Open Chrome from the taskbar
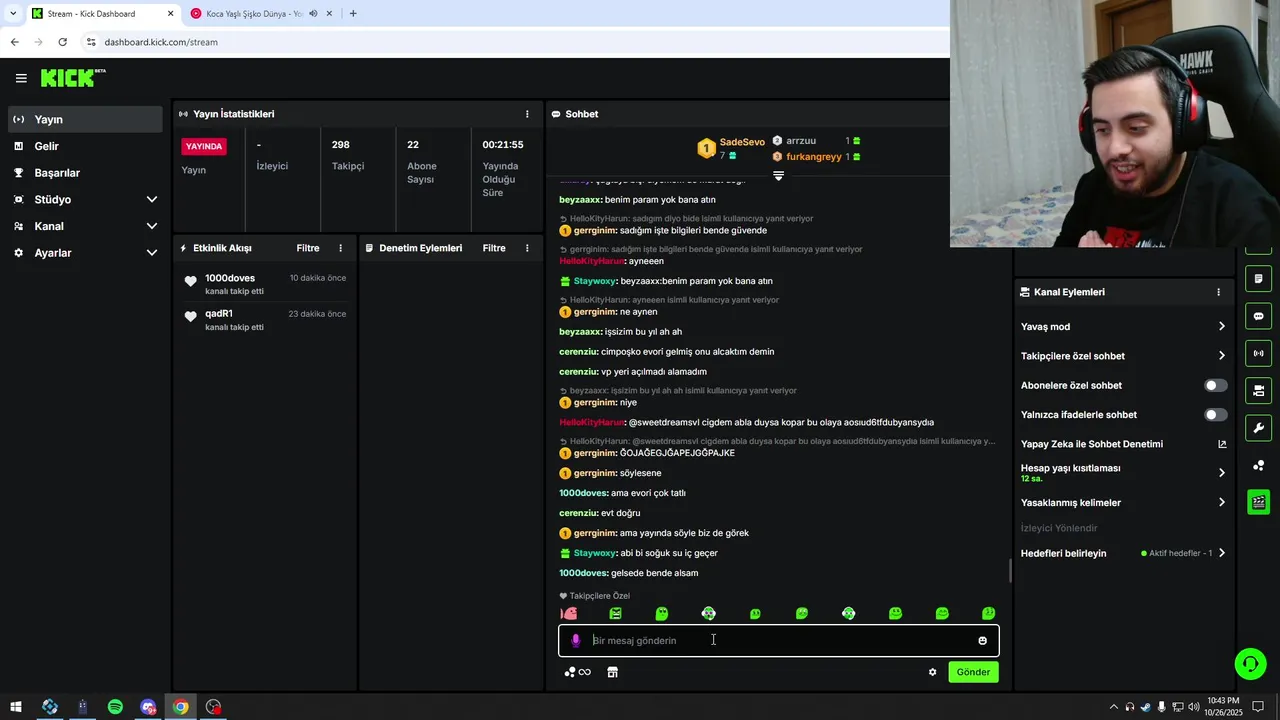Viewport: 1280px width, 720px height. point(180,707)
